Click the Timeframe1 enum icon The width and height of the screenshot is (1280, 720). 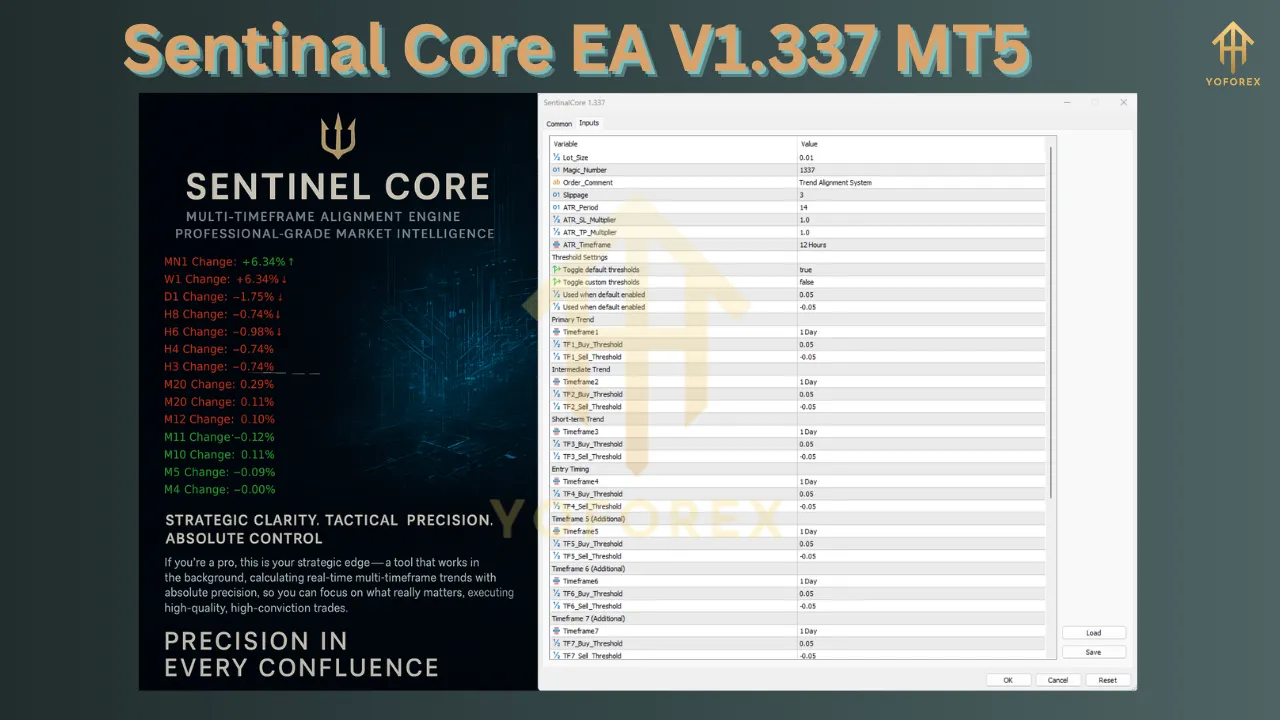[556, 332]
